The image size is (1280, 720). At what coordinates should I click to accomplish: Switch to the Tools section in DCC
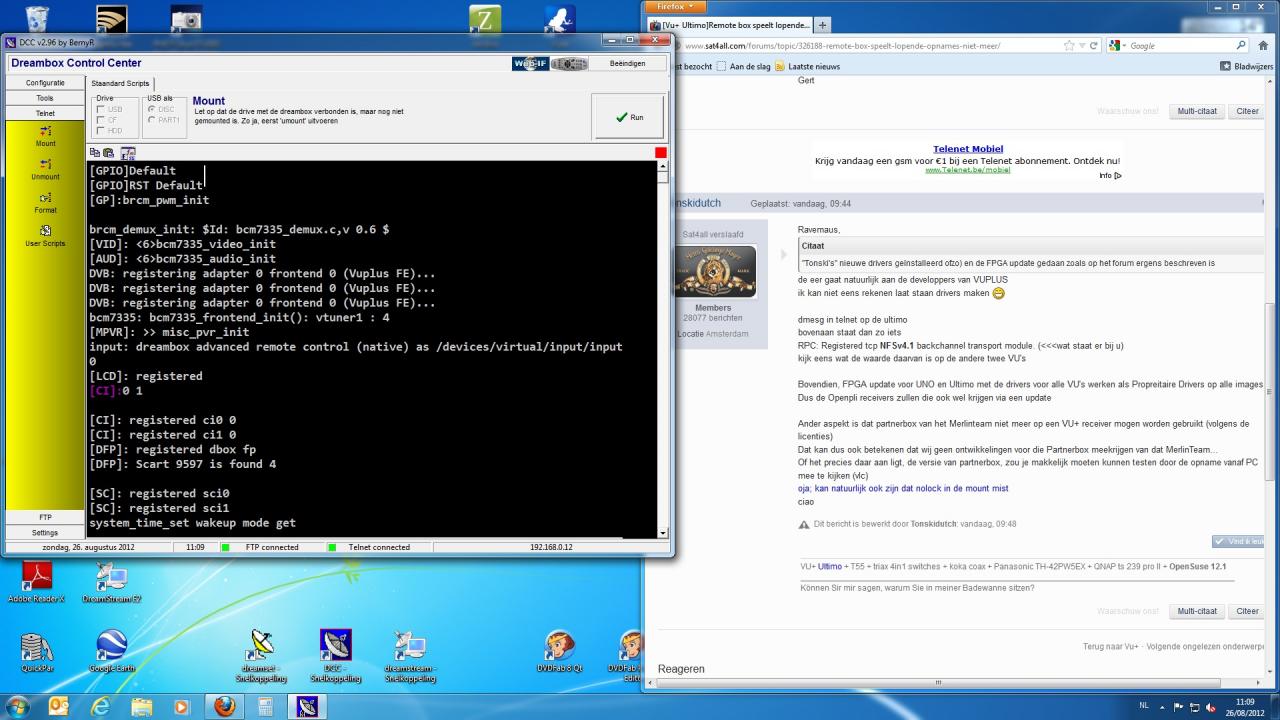click(45, 98)
